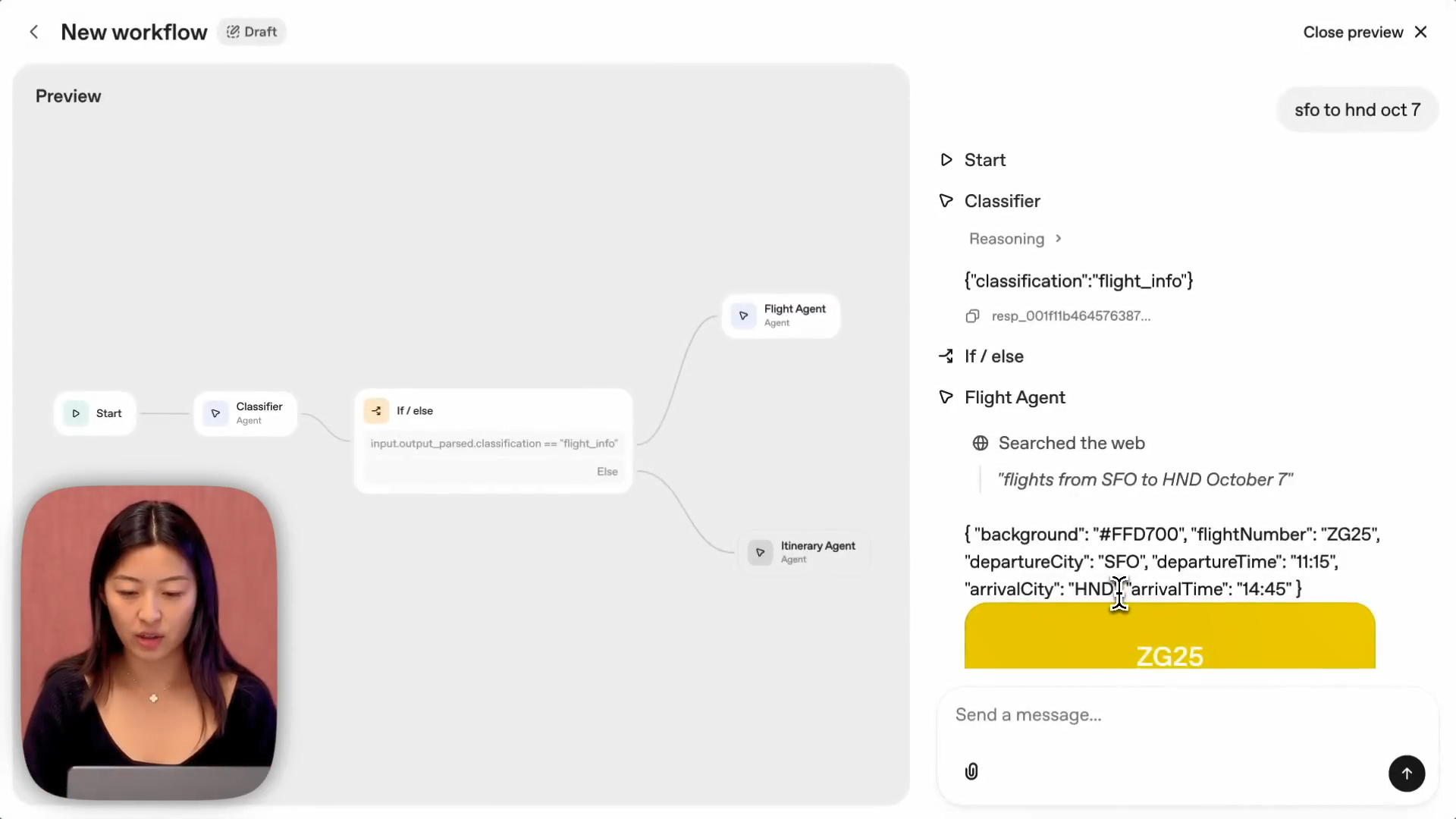Open the Flight Agent step in run log
Viewport: 1456px width, 819px height.
pos(1014,397)
